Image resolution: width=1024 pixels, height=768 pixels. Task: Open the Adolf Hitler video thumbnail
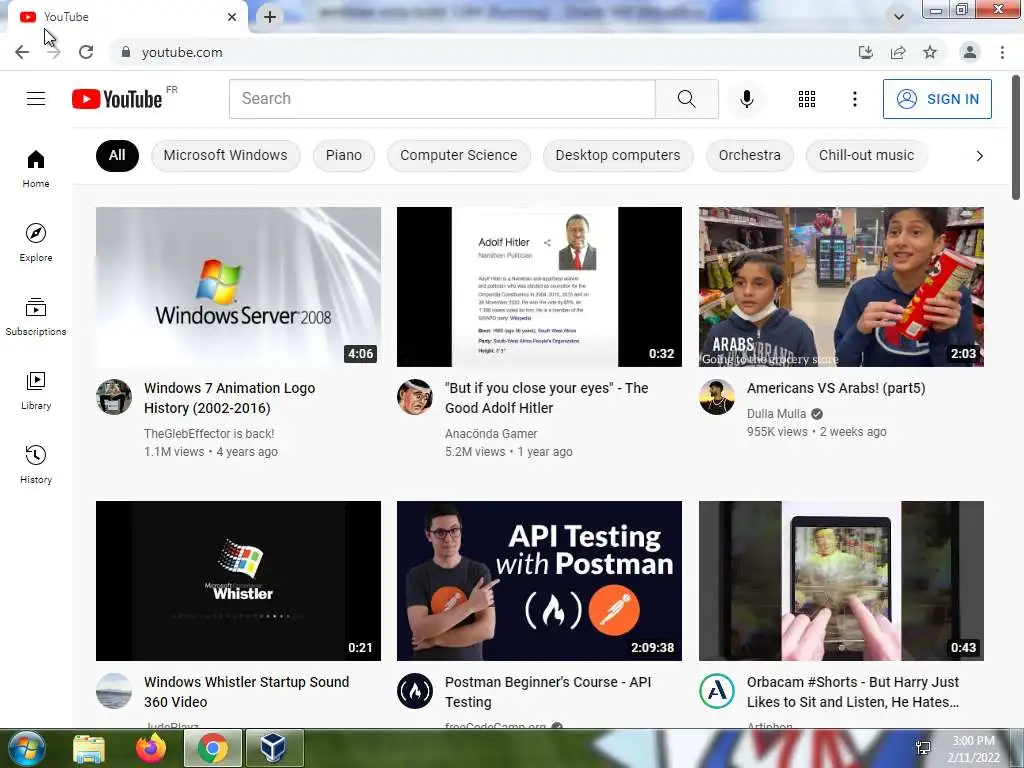click(539, 287)
